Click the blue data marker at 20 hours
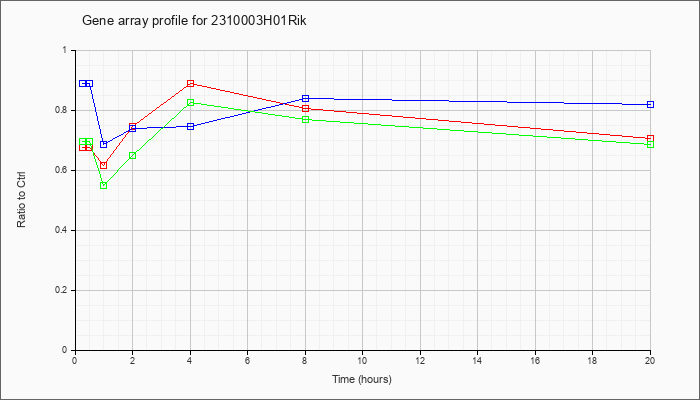 pyautogui.click(x=650, y=104)
